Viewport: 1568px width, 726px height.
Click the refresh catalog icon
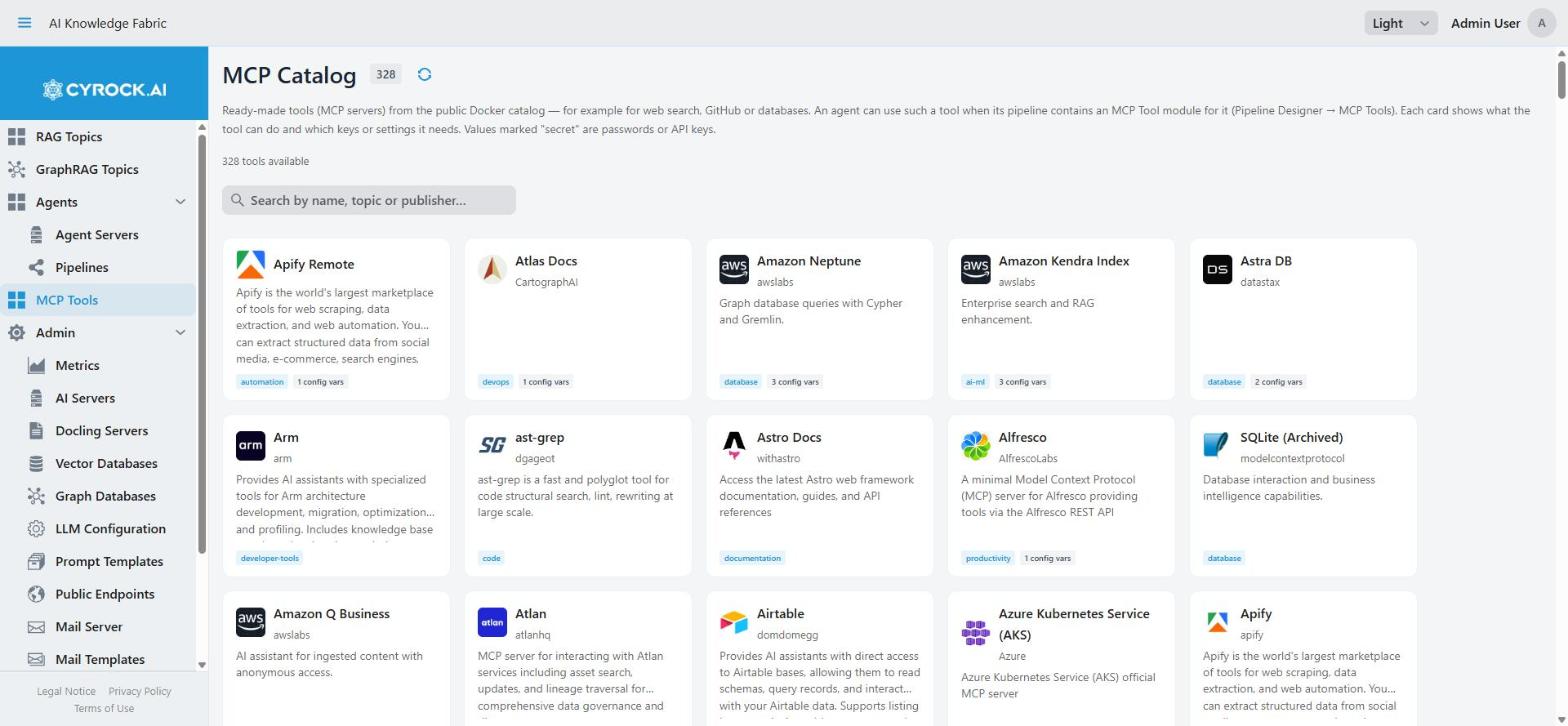click(424, 74)
